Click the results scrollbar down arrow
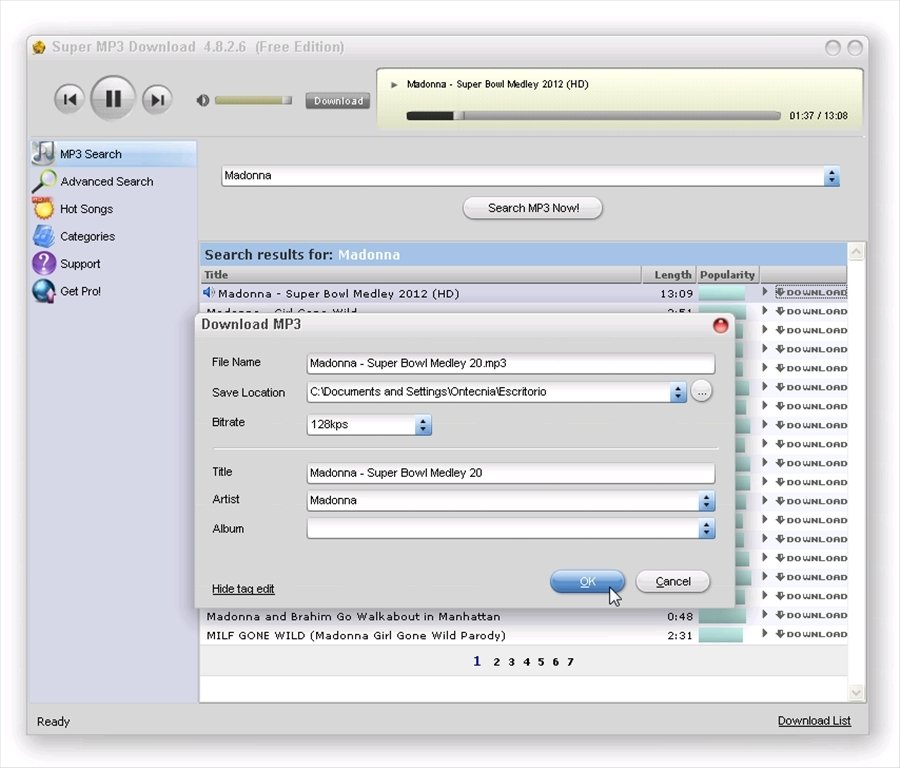Viewport: 900px width, 768px height. click(x=856, y=693)
